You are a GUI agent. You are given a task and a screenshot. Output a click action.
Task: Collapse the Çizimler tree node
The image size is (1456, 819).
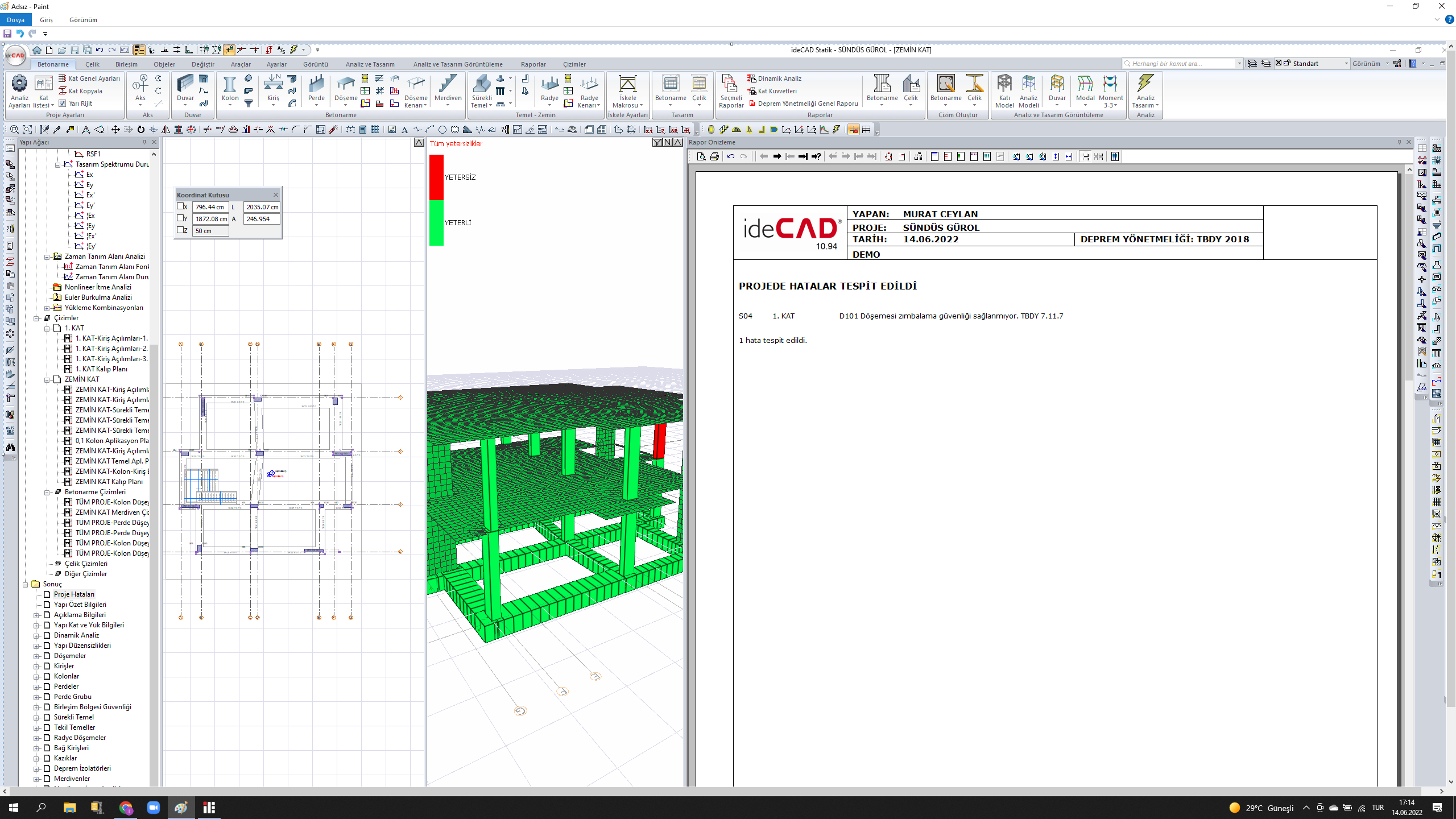(x=36, y=318)
